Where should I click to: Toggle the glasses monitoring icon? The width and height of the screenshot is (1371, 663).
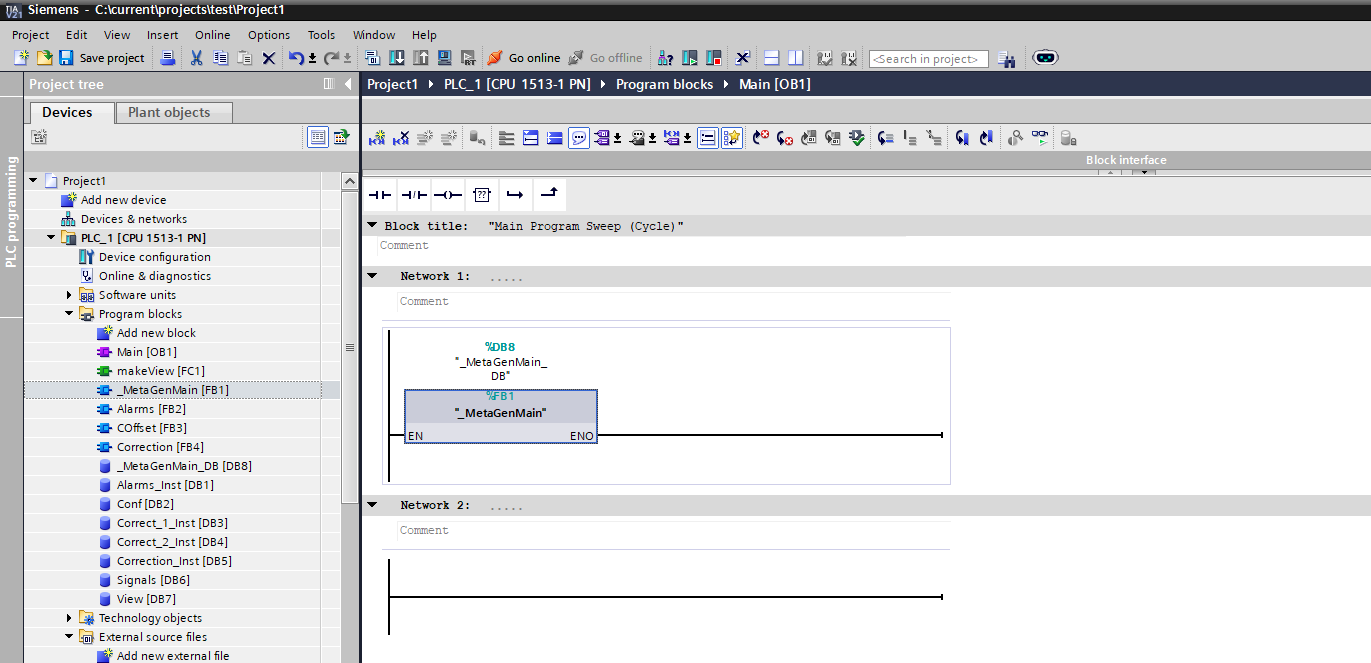coord(1041,138)
